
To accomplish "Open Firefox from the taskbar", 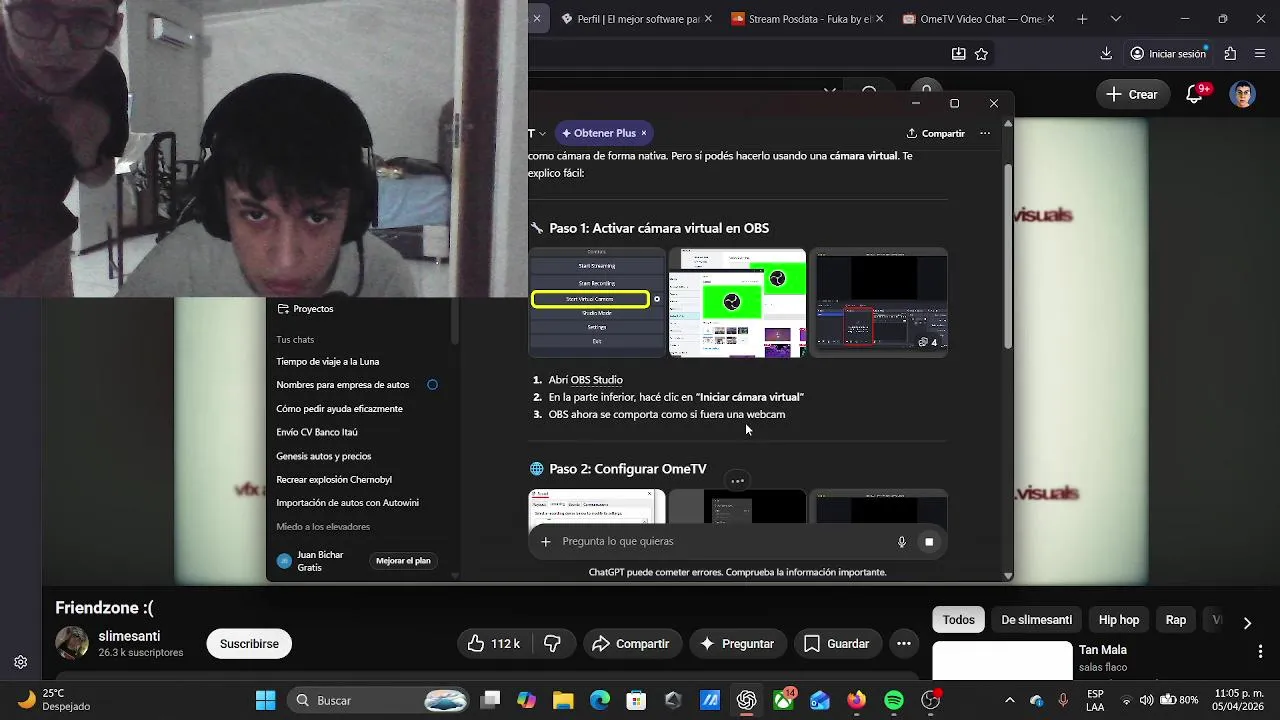I will pyautogui.click(x=857, y=700).
